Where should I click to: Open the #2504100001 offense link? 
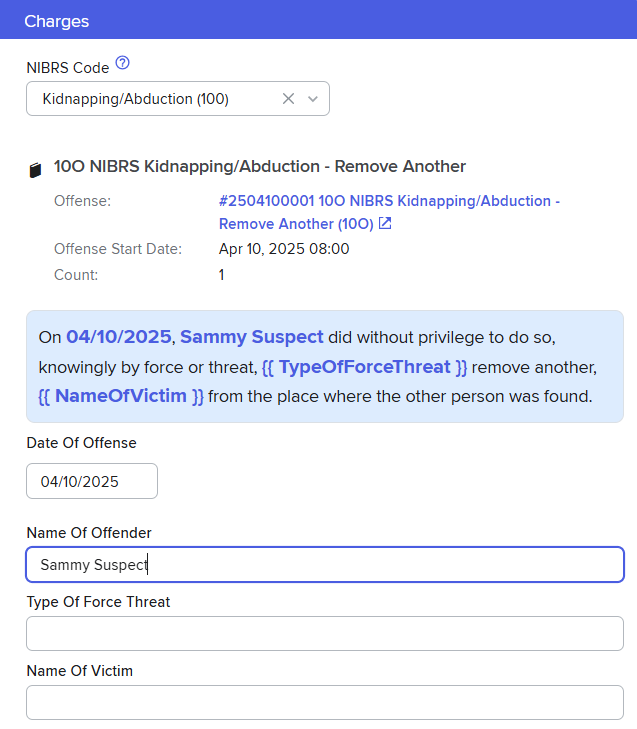[x=389, y=201]
